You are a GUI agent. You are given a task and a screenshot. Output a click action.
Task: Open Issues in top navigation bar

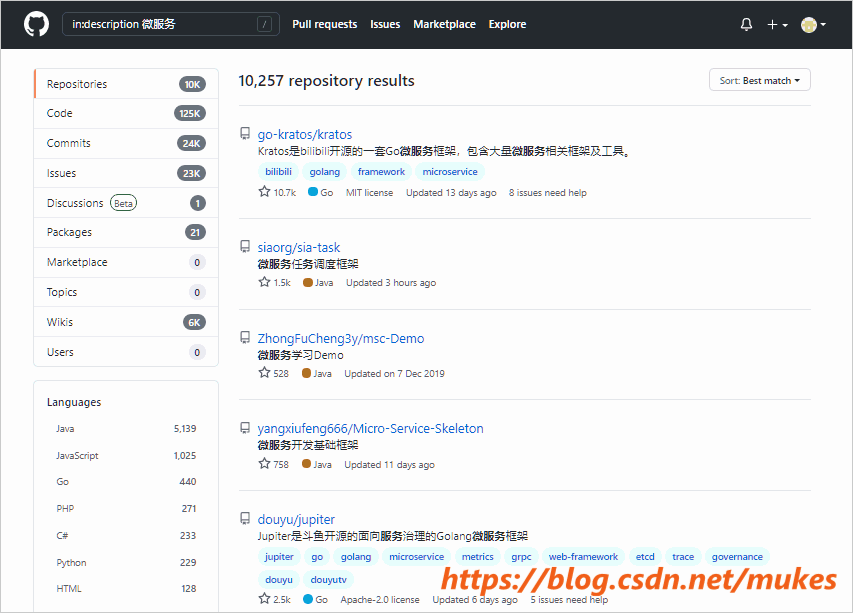[385, 24]
